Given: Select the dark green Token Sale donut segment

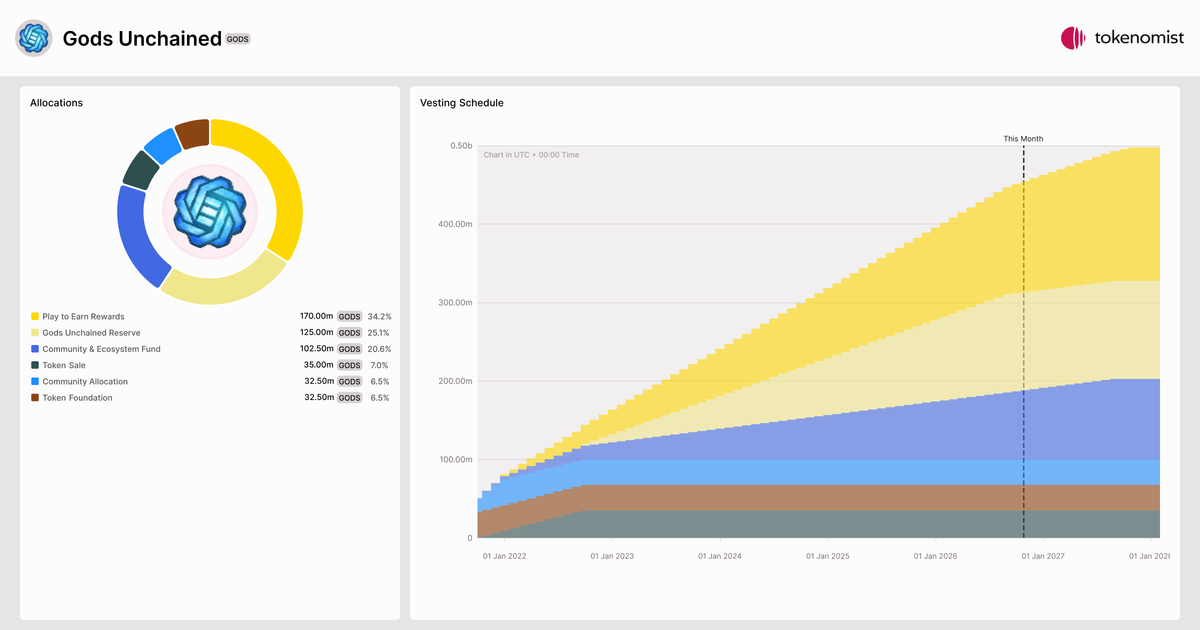Looking at the screenshot, I should coord(141,169).
